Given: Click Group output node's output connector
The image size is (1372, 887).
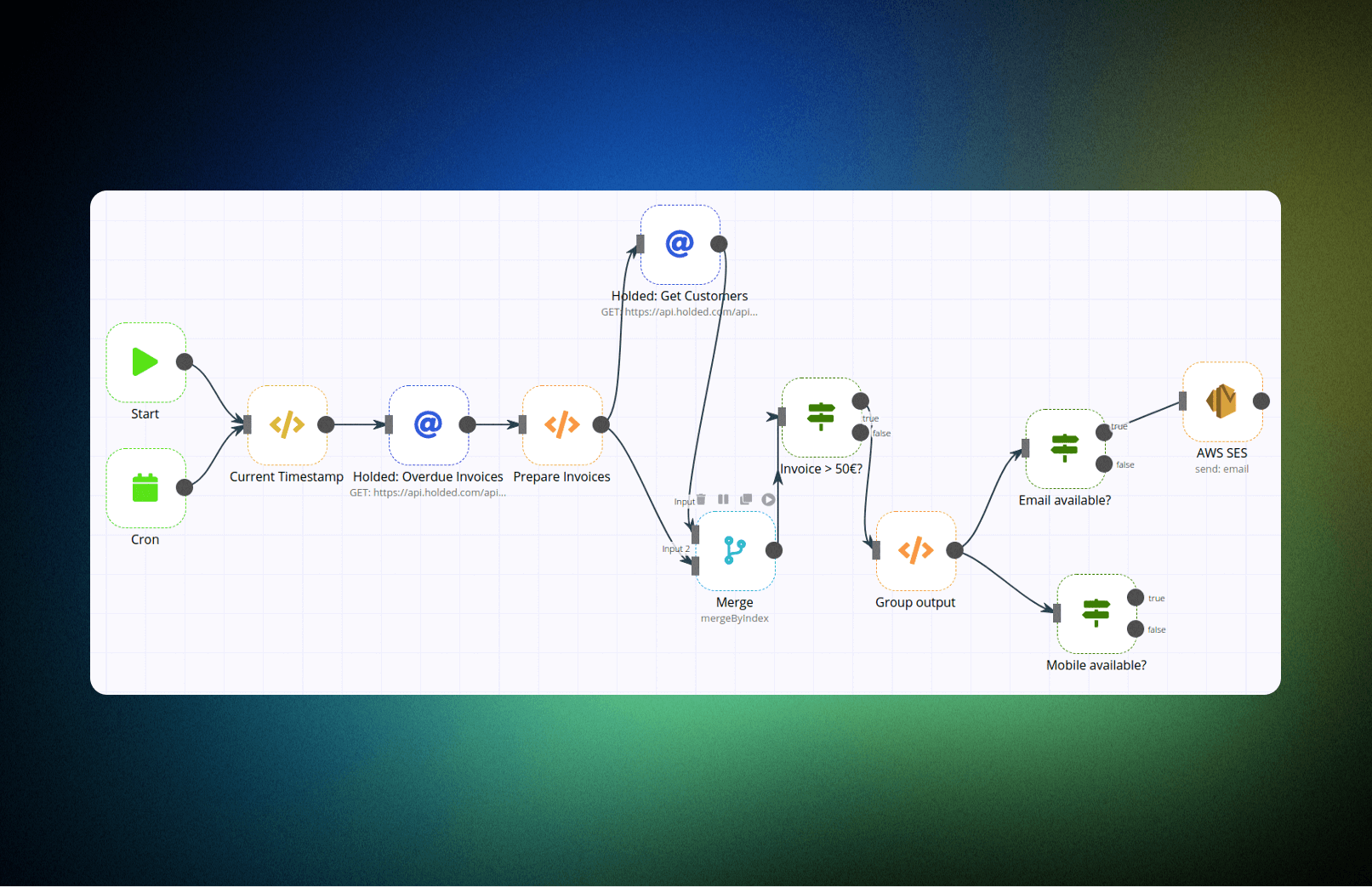Looking at the screenshot, I should coord(955,550).
